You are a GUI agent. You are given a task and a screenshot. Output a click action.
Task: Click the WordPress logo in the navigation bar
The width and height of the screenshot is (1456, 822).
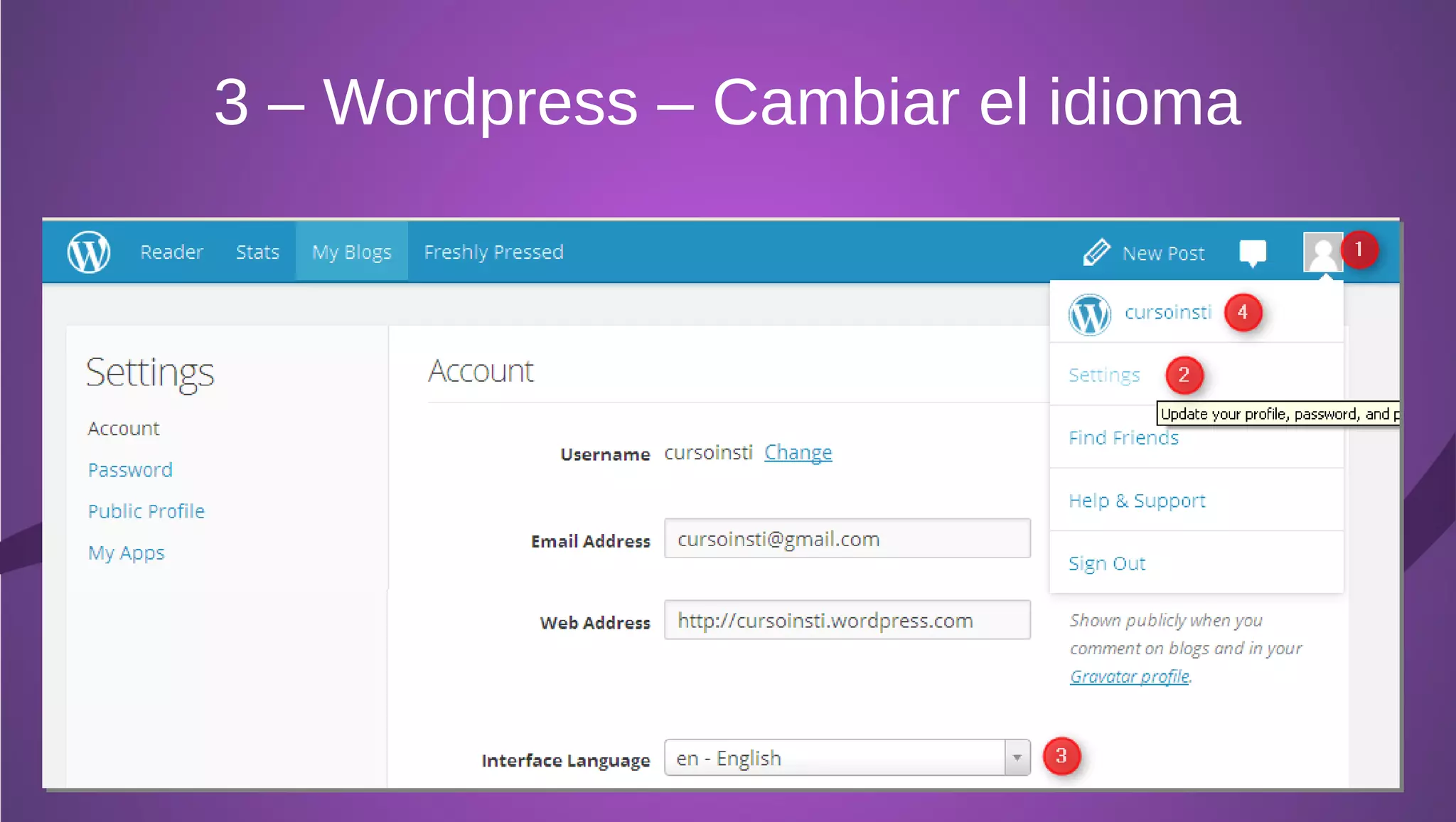click(x=89, y=252)
